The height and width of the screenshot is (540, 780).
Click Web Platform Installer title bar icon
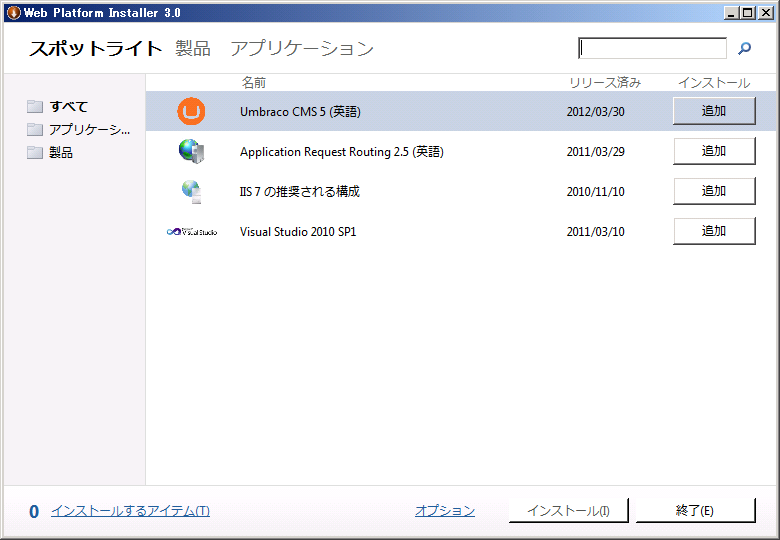13,13
